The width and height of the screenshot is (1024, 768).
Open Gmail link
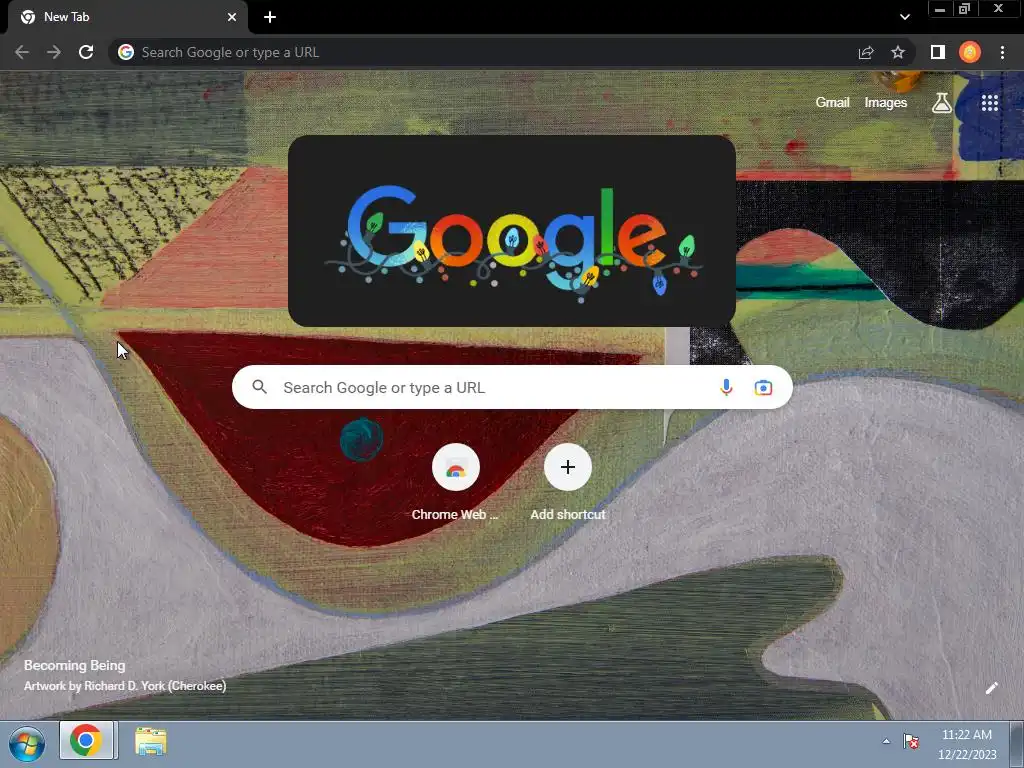832,103
